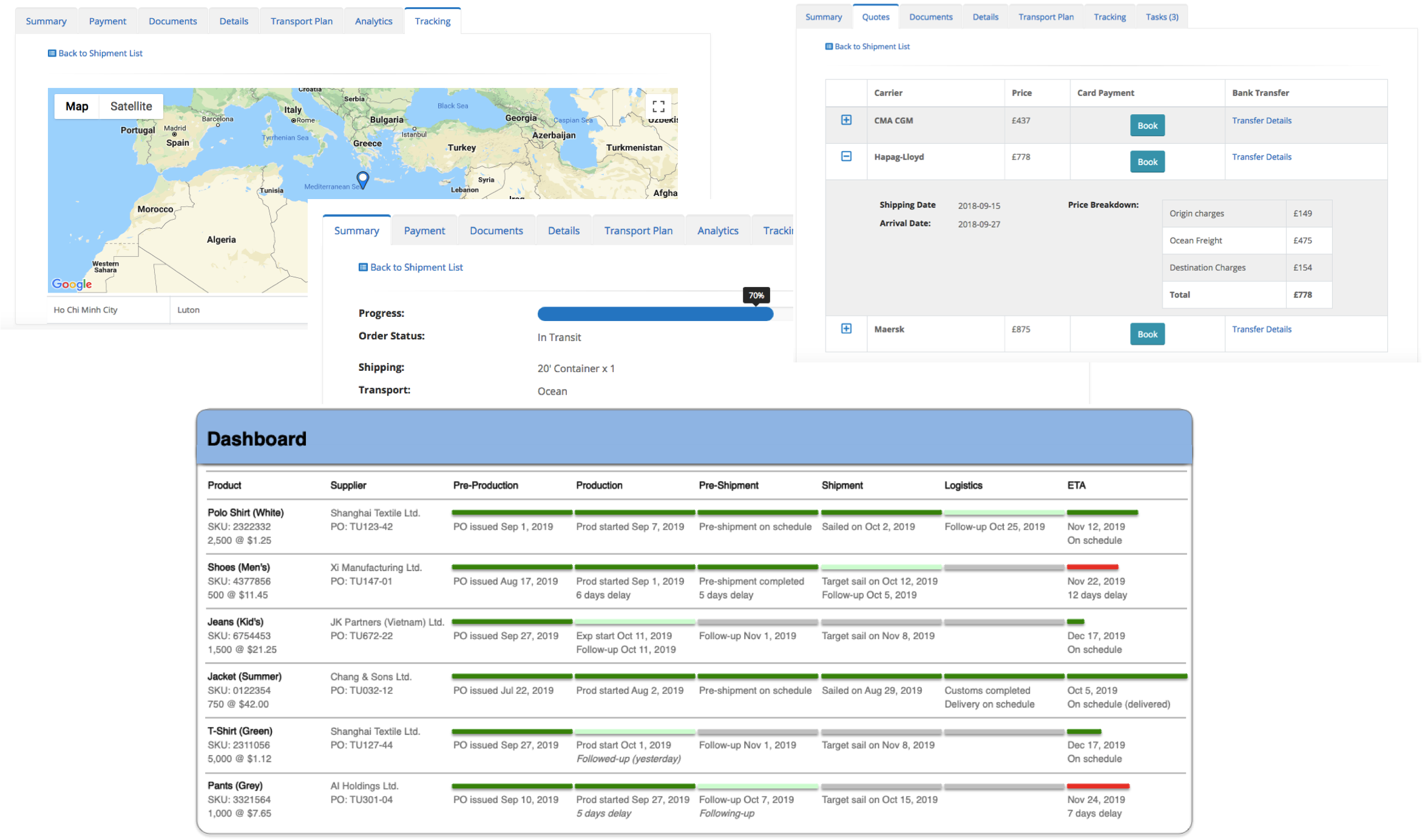Click the list icon beside Back to Shipment List in Tracking panel
Viewport: 1422px width, 840px height.
[52, 53]
